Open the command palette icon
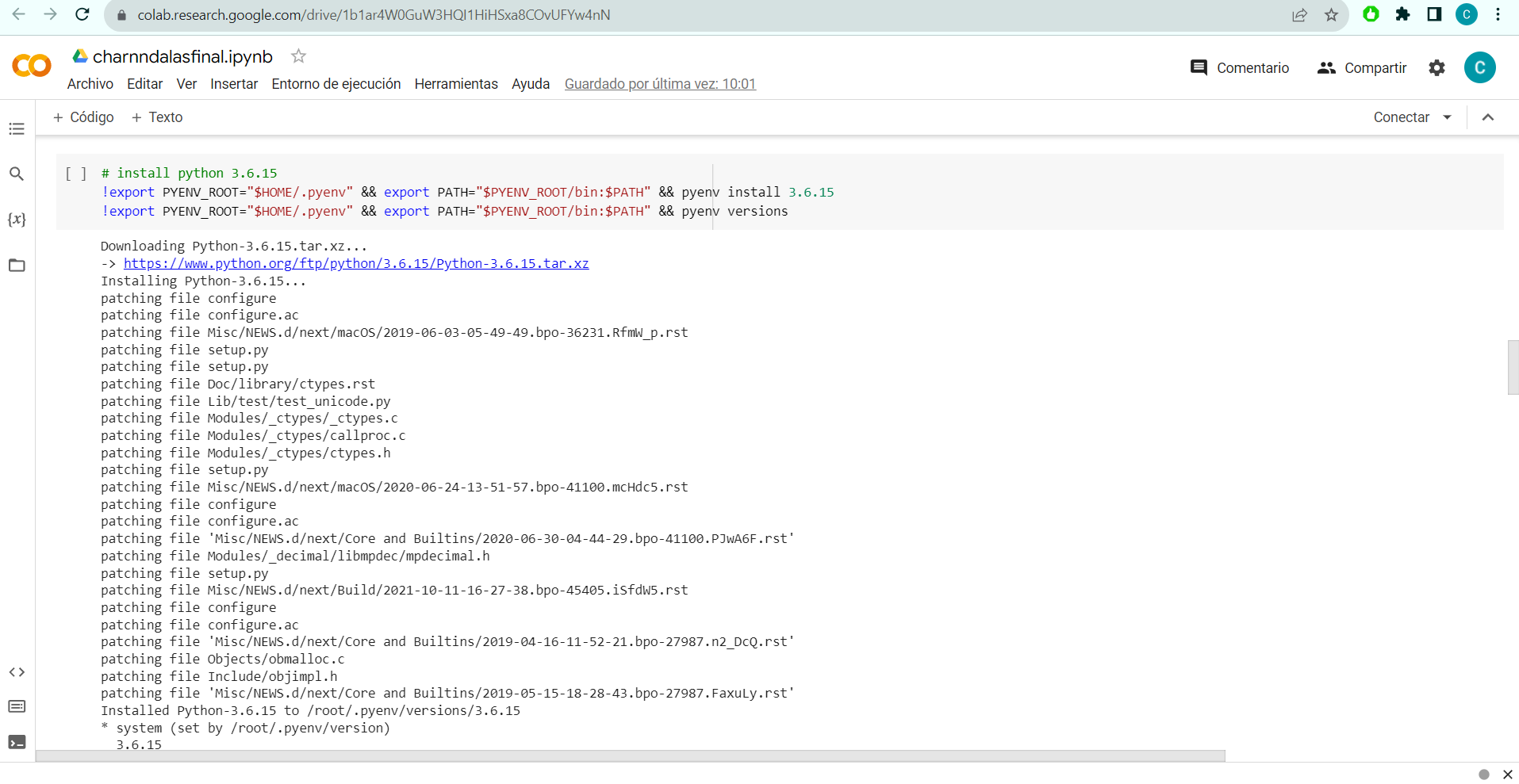 click(x=17, y=706)
